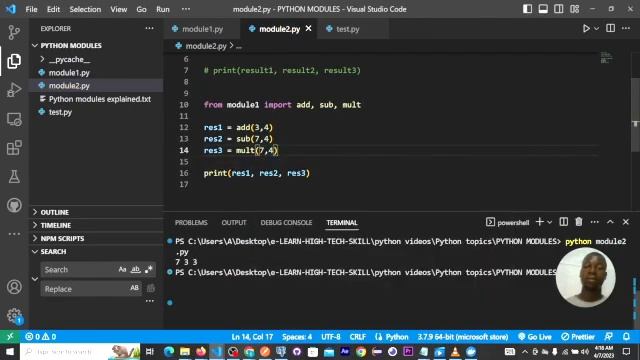The image size is (640, 360).
Task: Open Run and Debug view
Action: tap(14, 90)
